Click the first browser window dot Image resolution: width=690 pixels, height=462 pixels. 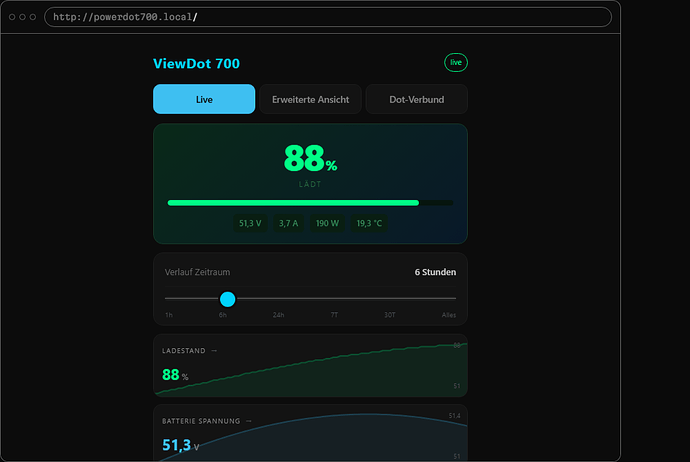12,17
